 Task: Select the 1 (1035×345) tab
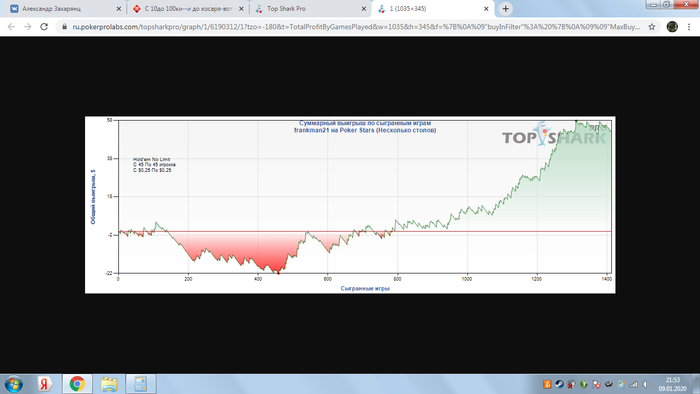tap(433, 8)
